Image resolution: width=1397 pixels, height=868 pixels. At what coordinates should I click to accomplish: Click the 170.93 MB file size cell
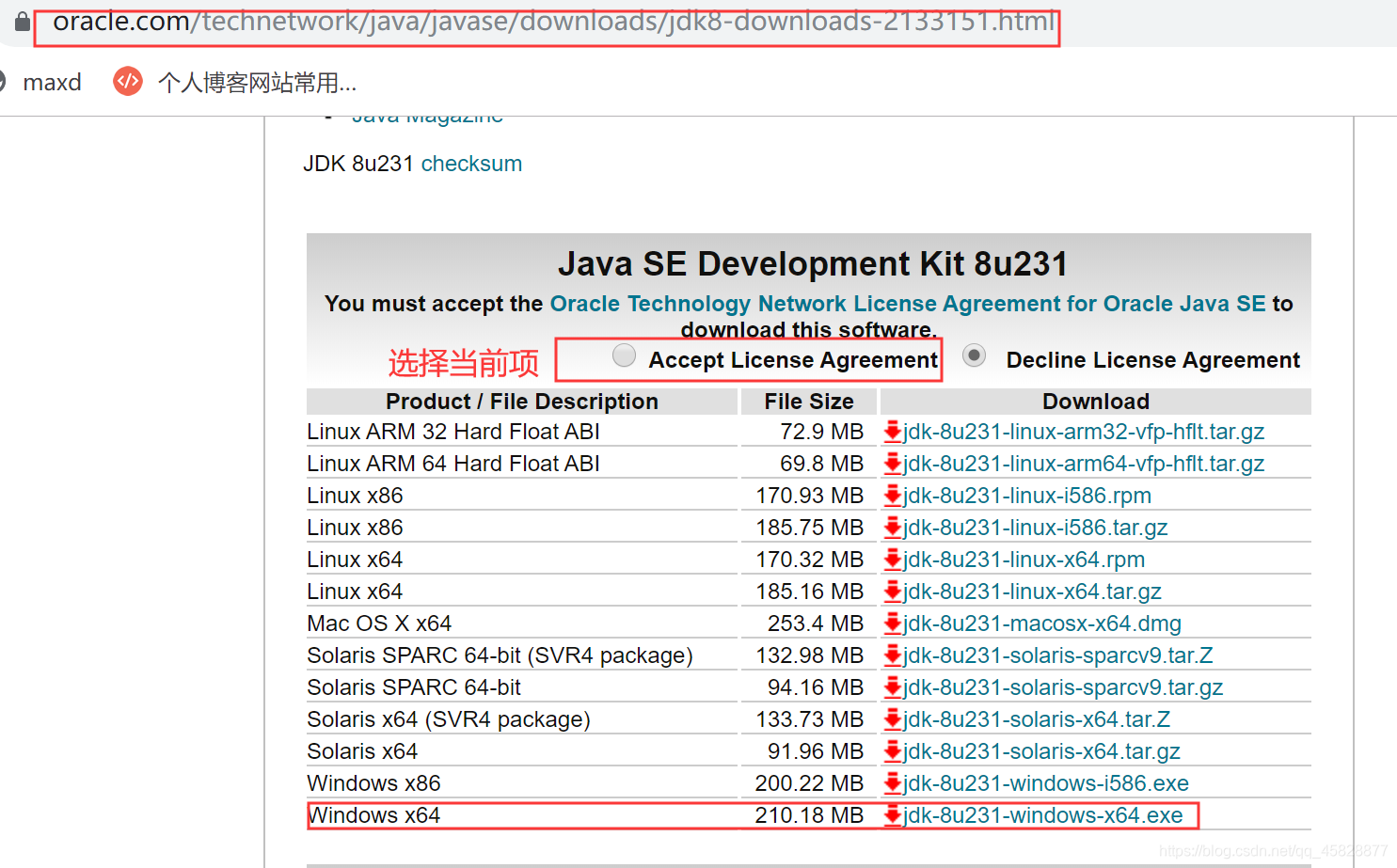[x=809, y=496]
